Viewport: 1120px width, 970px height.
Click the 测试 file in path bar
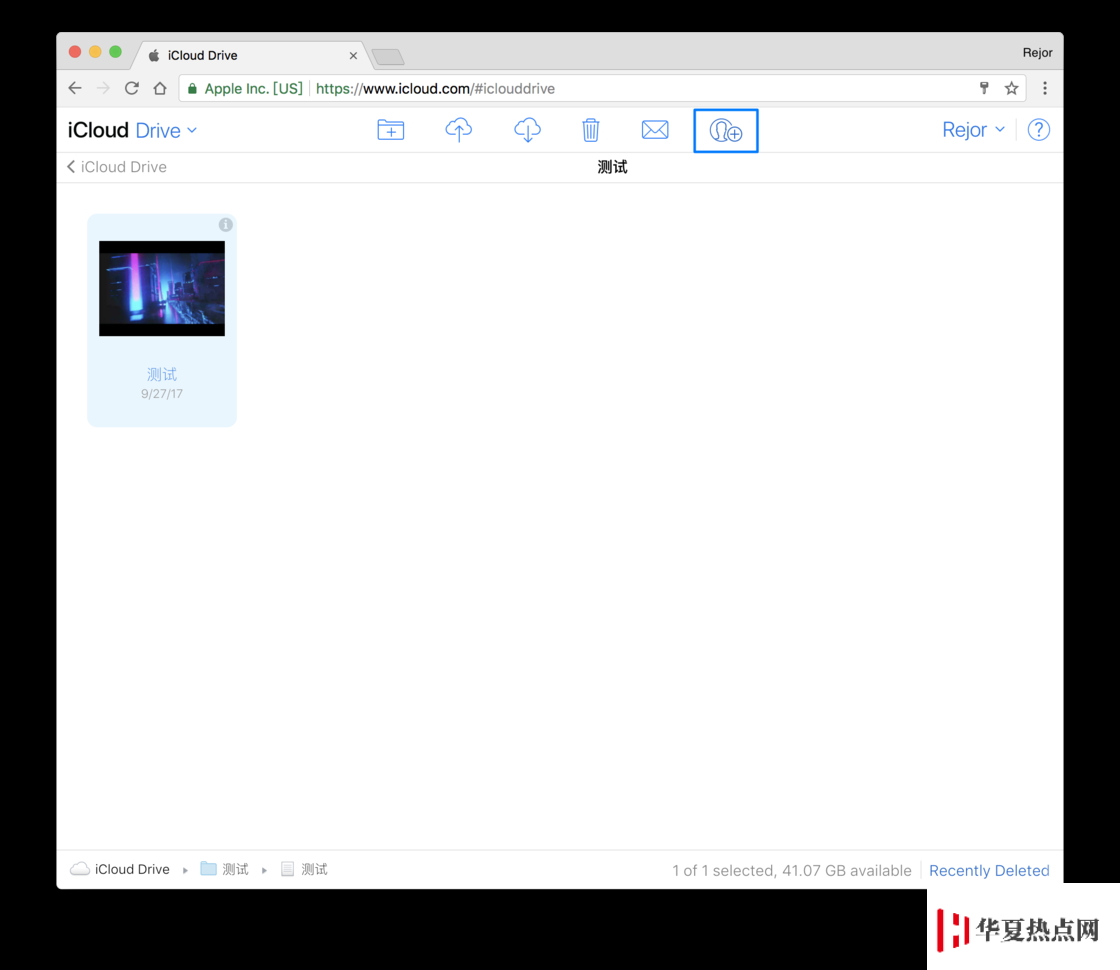304,869
